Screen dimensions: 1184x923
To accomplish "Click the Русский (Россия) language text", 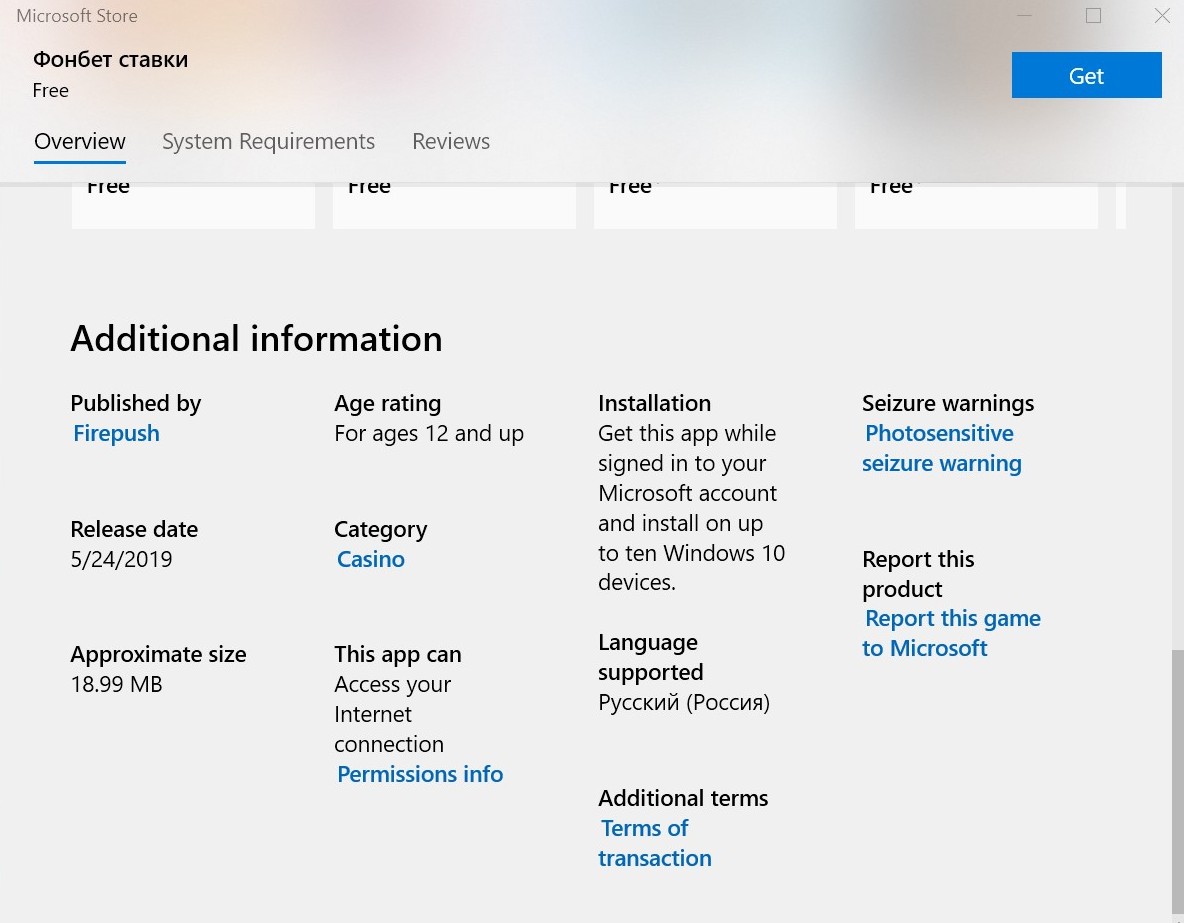I will (x=684, y=702).
